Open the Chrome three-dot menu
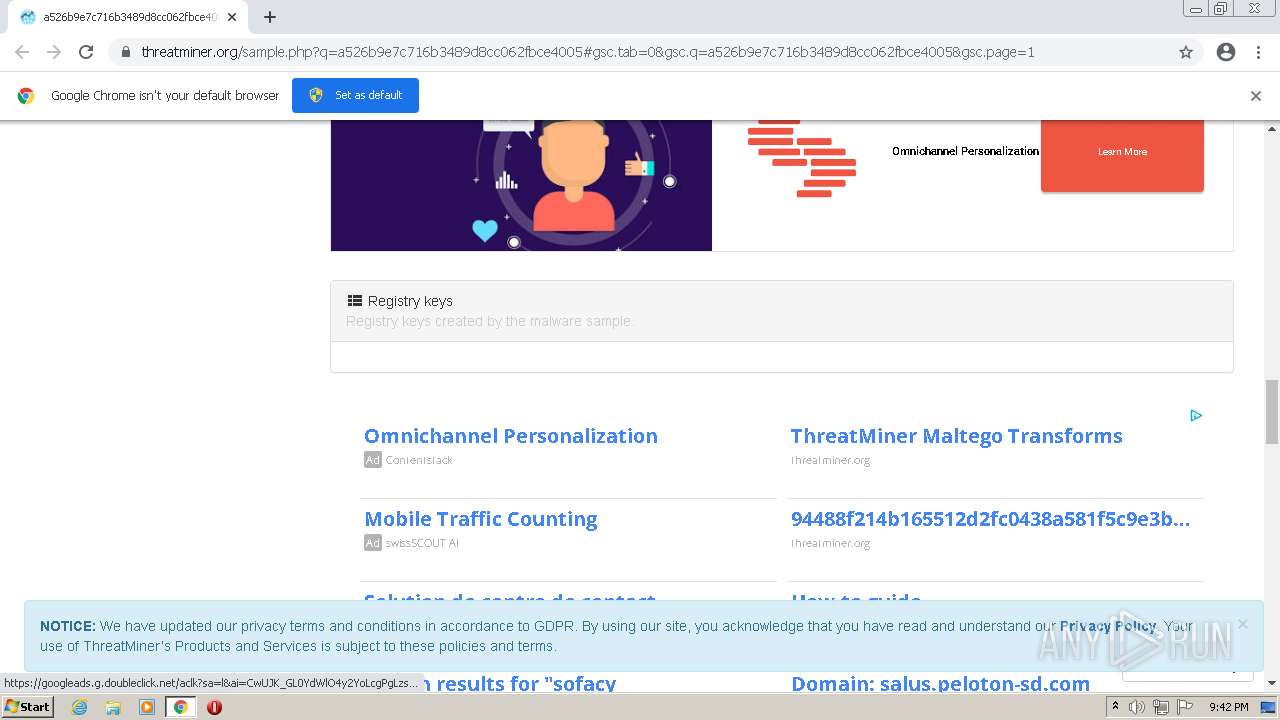 click(x=1258, y=52)
